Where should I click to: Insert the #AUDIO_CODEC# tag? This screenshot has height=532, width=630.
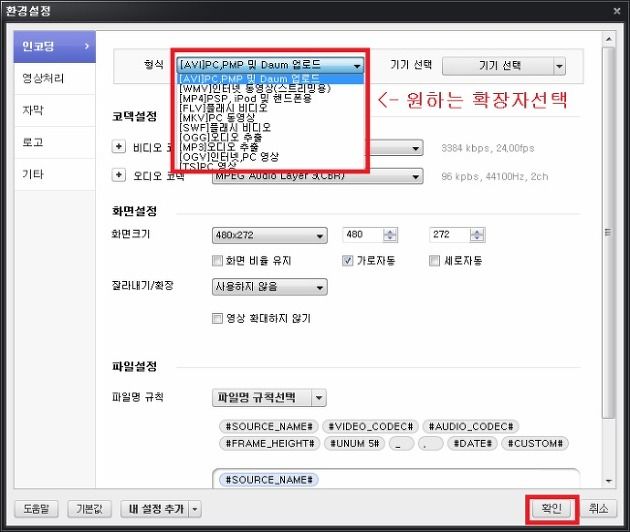(x=471, y=426)
